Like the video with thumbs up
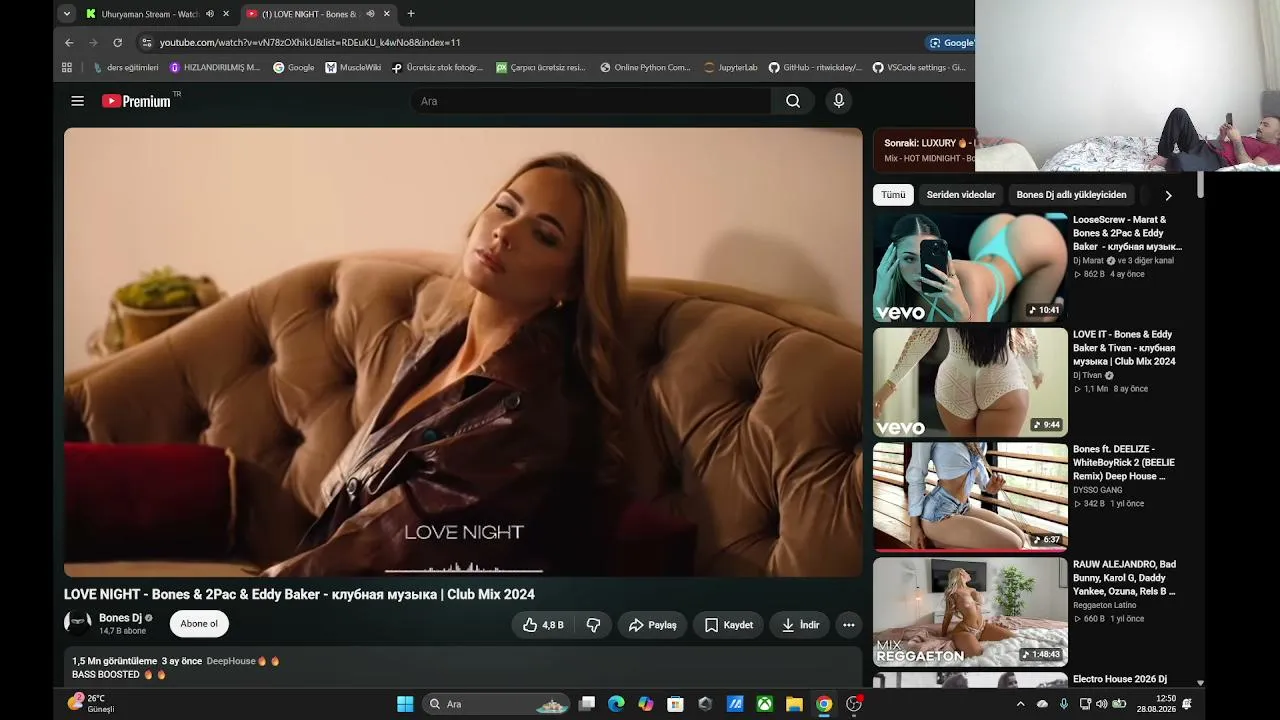 [543, 625]
